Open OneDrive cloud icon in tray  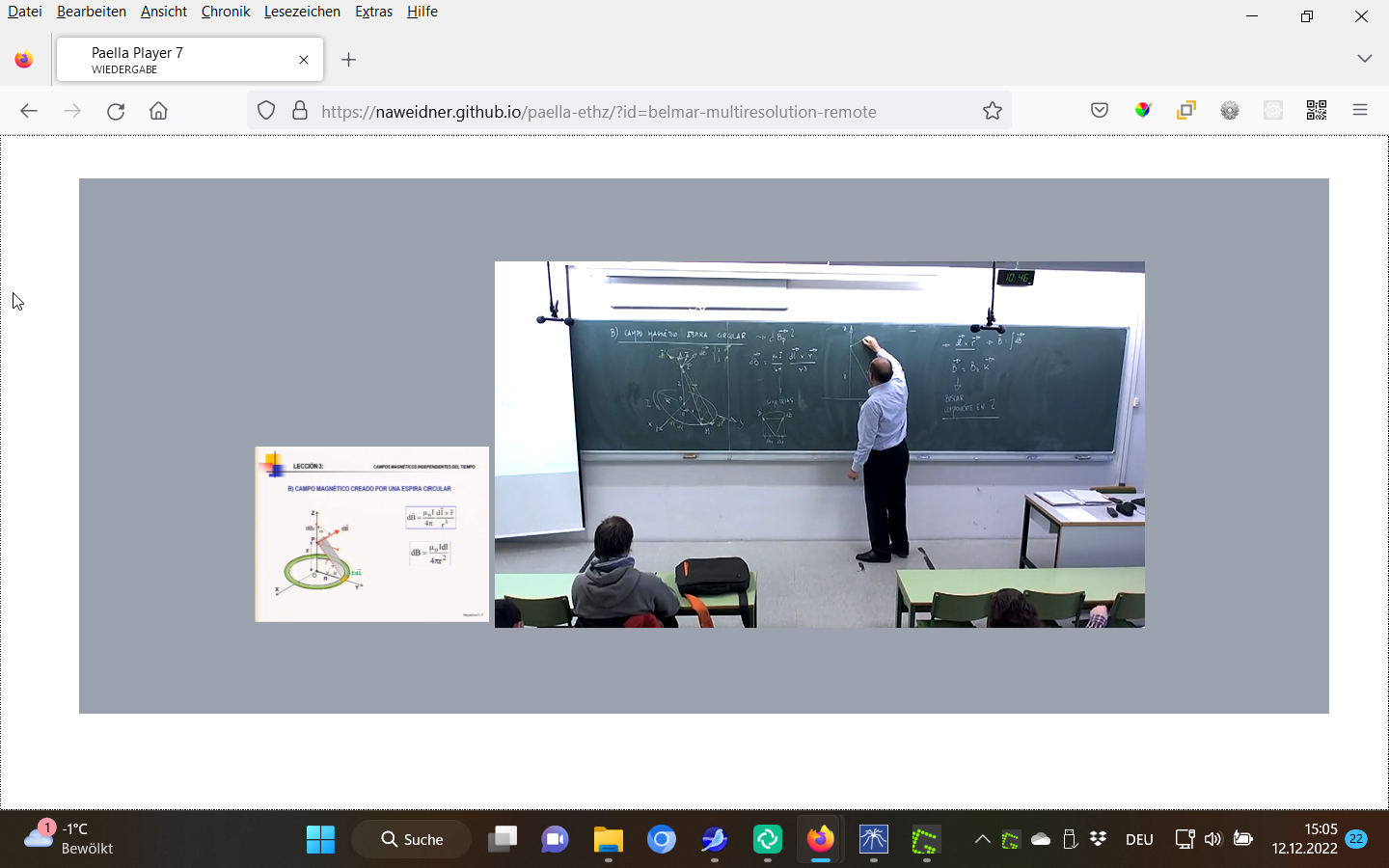(1042, 839)
